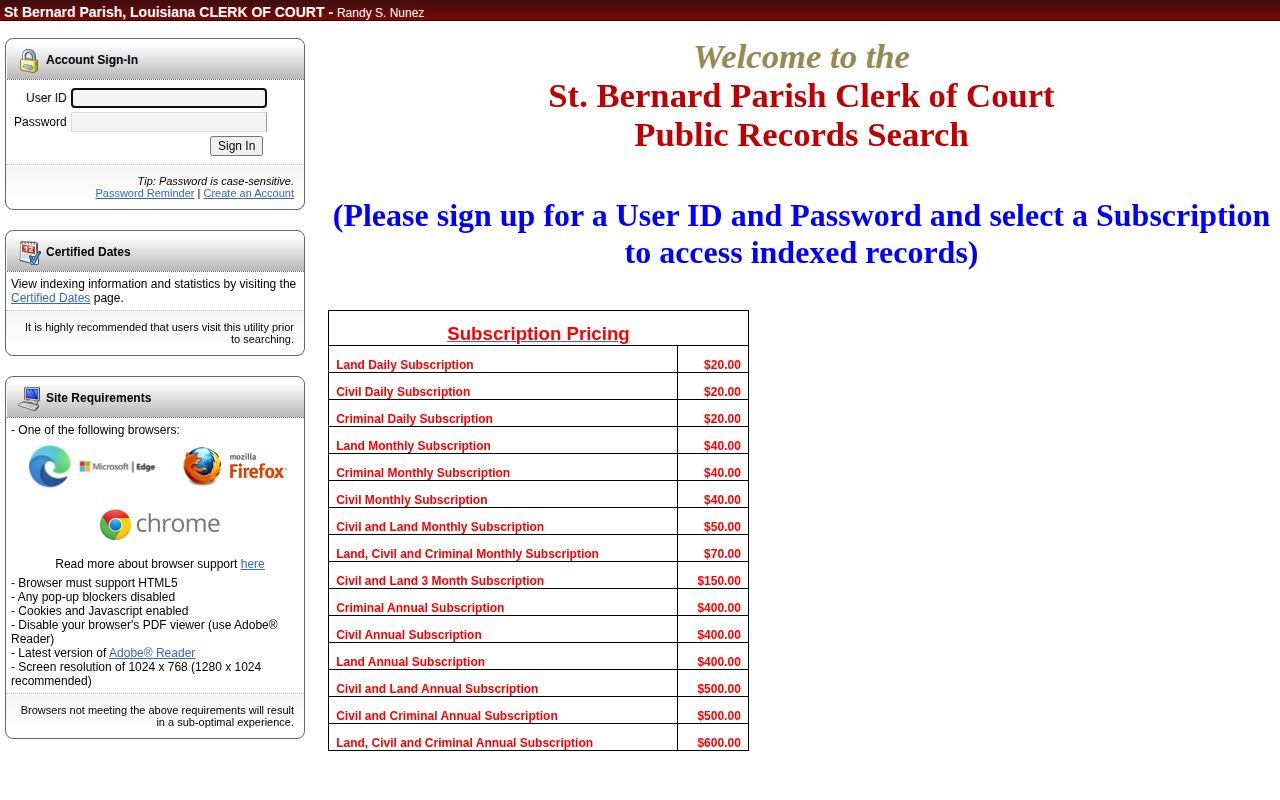This screenshot has height=800, width=1280.
Task: Select 'Civil and Land Annual Subscription' text
Action: [x=437, y=689]
